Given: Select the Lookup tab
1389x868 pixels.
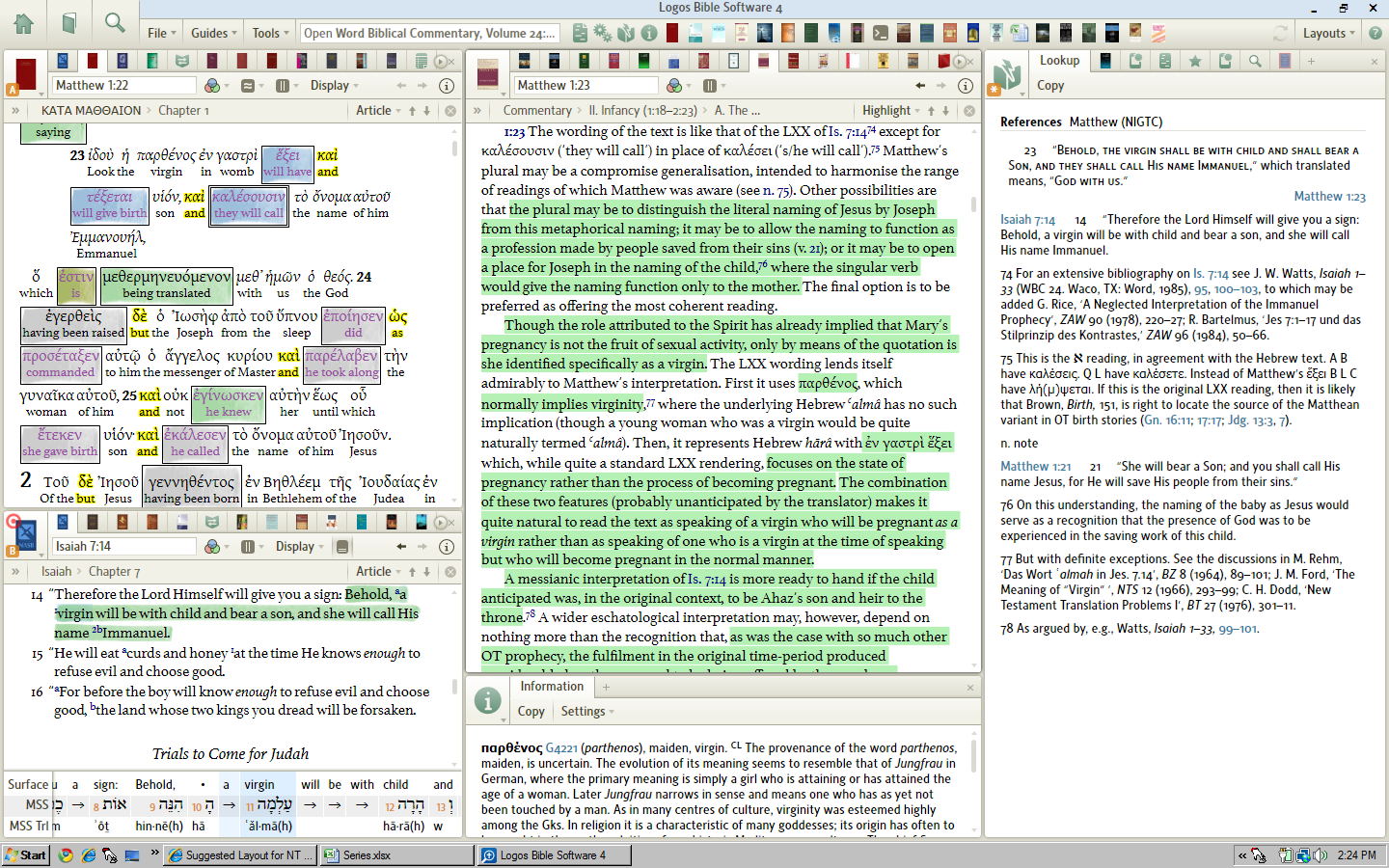Looking at the screenshot, I should (x=1059, y=60).
